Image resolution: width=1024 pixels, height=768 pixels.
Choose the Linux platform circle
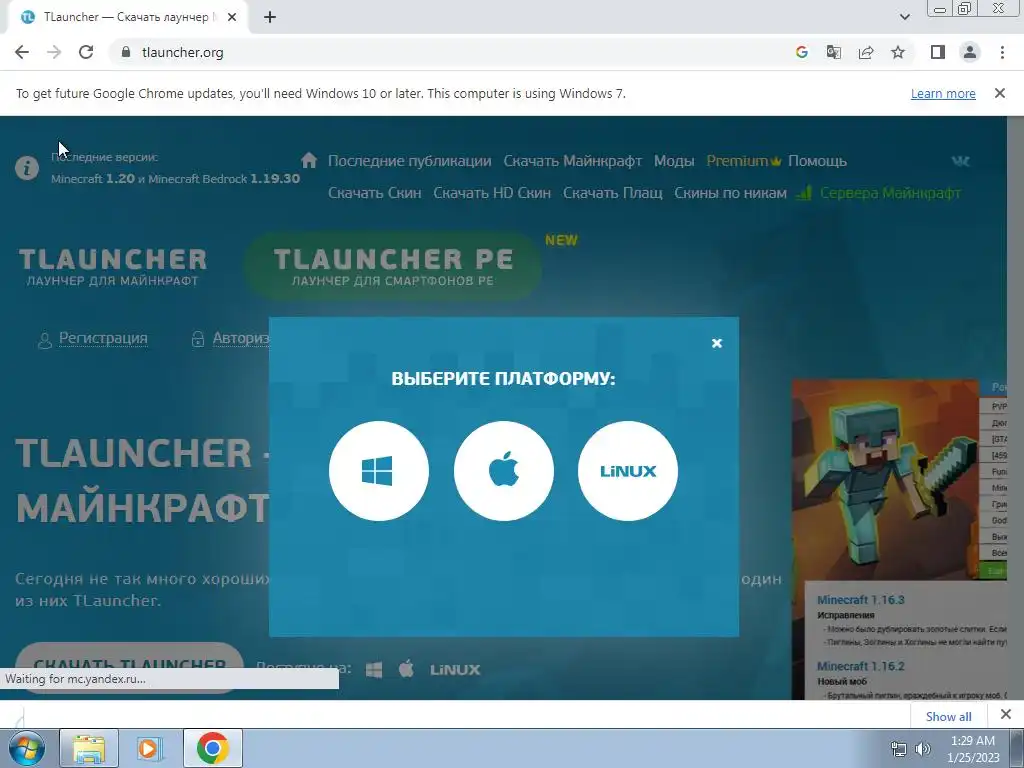pos(628,471)
